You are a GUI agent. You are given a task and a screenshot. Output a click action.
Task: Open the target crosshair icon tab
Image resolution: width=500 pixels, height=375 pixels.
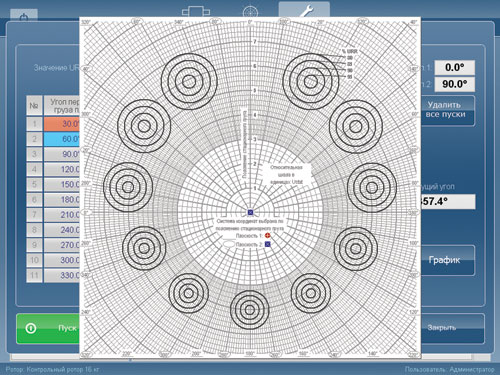(x=250, y=12)
